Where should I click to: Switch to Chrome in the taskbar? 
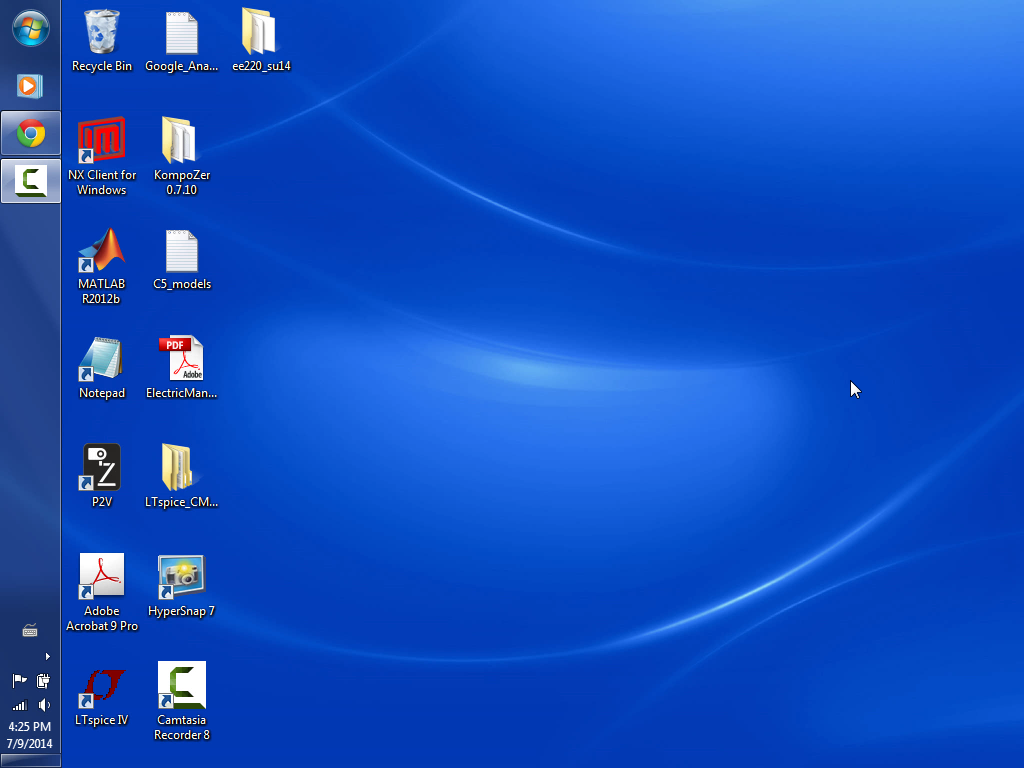(30, 133)
